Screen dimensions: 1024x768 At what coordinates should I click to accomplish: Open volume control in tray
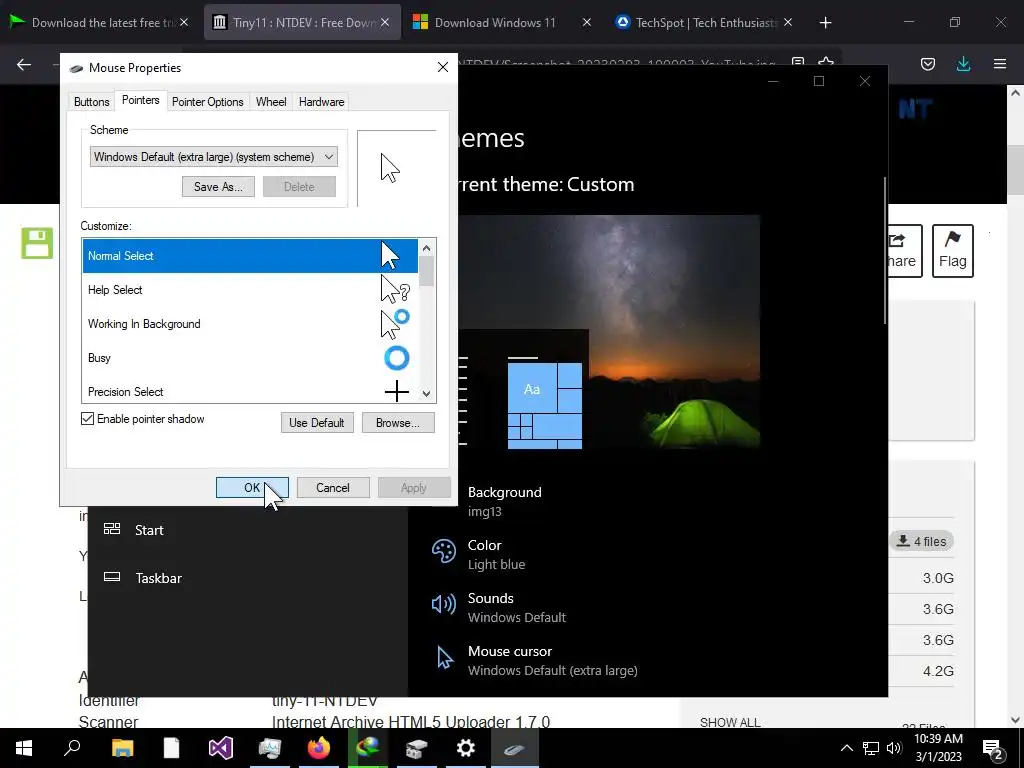(894, 748)
